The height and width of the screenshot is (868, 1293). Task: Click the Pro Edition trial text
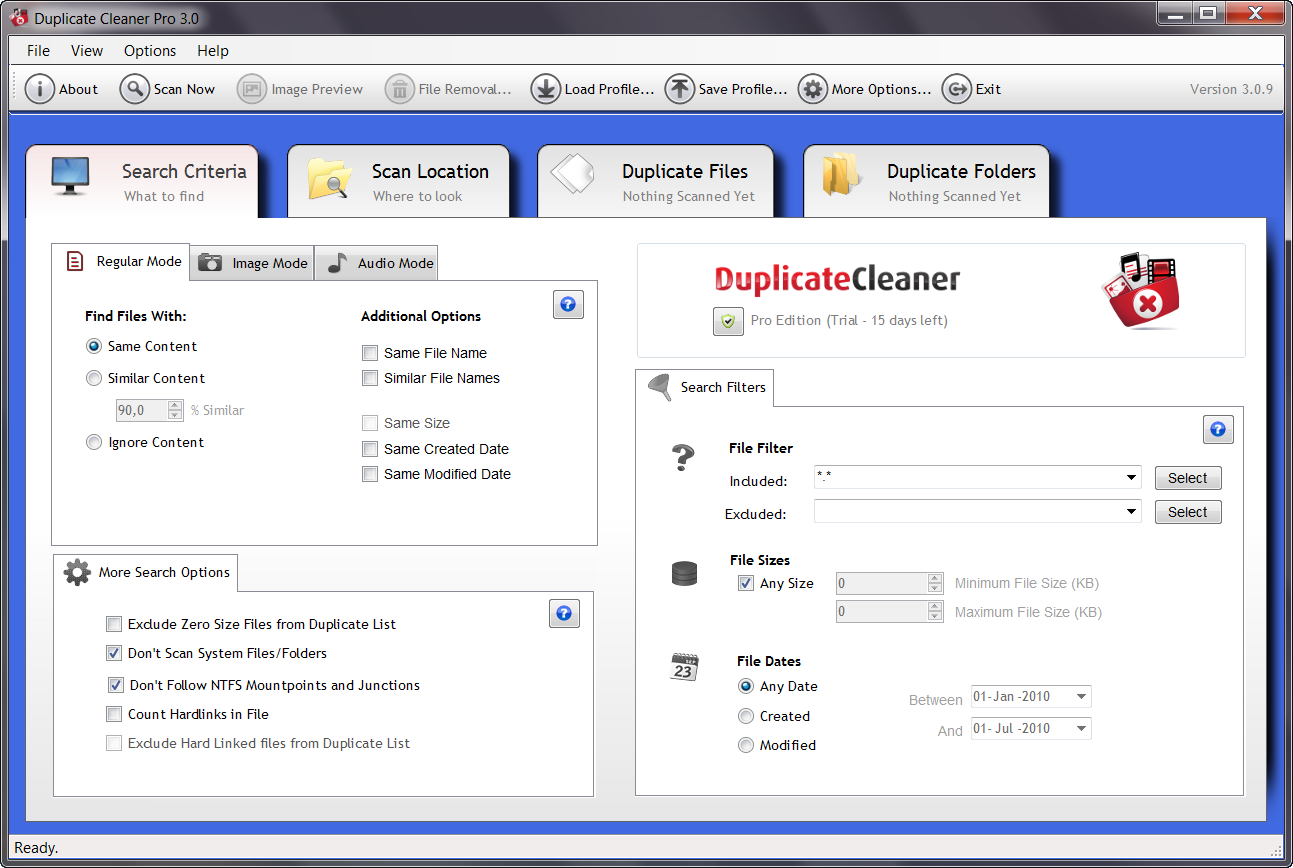[x=849, y=321]
